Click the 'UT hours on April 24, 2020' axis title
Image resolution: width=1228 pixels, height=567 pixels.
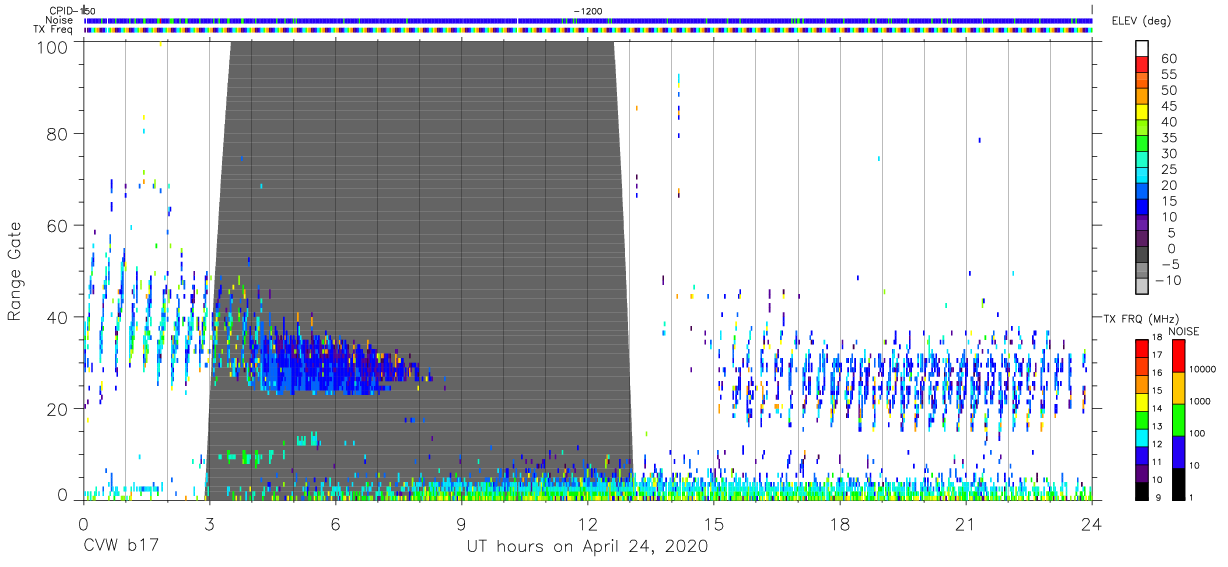pos(587,547)
